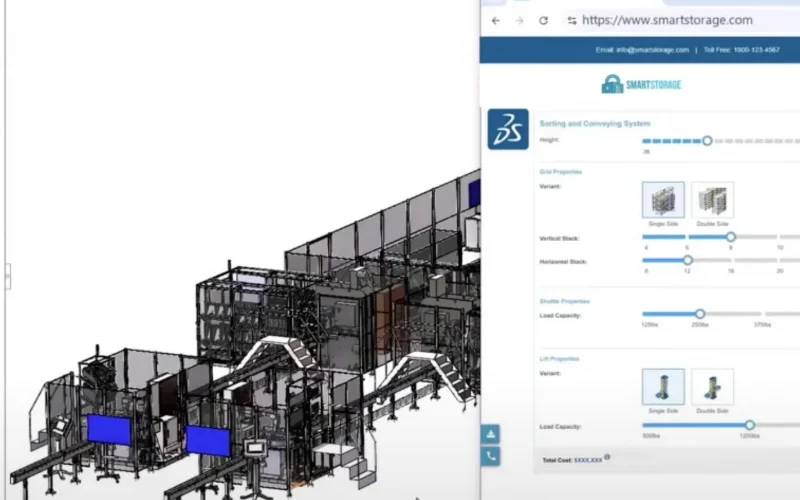The width and height of the screenshot is (800, 500).
Task: Click the Total Cost info icon
Action: pos(607,458)
